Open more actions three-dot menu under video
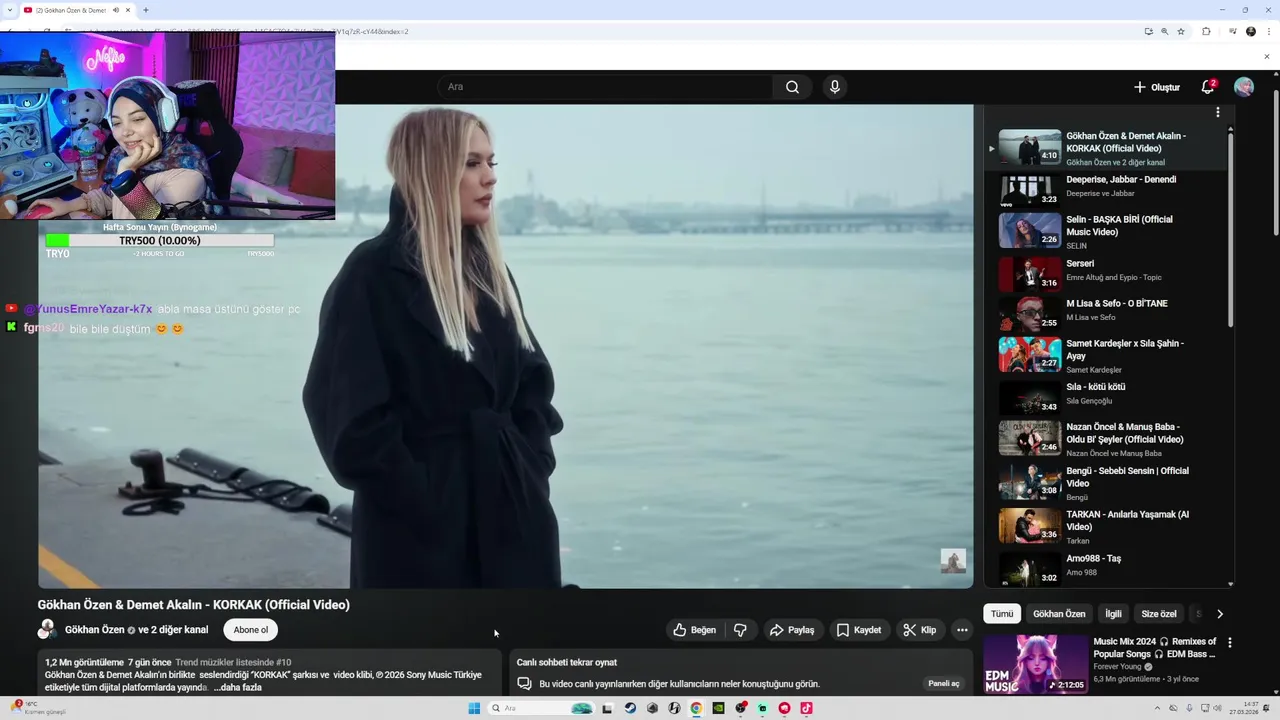1280x720 pixels. (962, 630)
